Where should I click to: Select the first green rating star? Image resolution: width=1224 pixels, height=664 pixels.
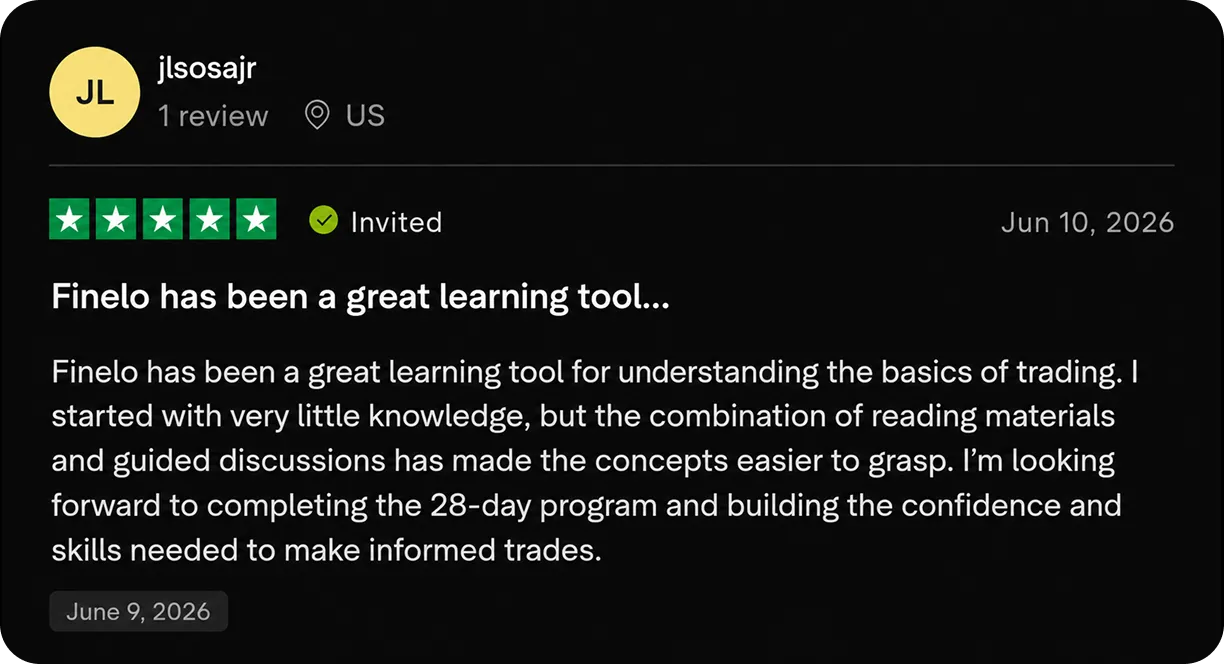click(x=69, y=220)
